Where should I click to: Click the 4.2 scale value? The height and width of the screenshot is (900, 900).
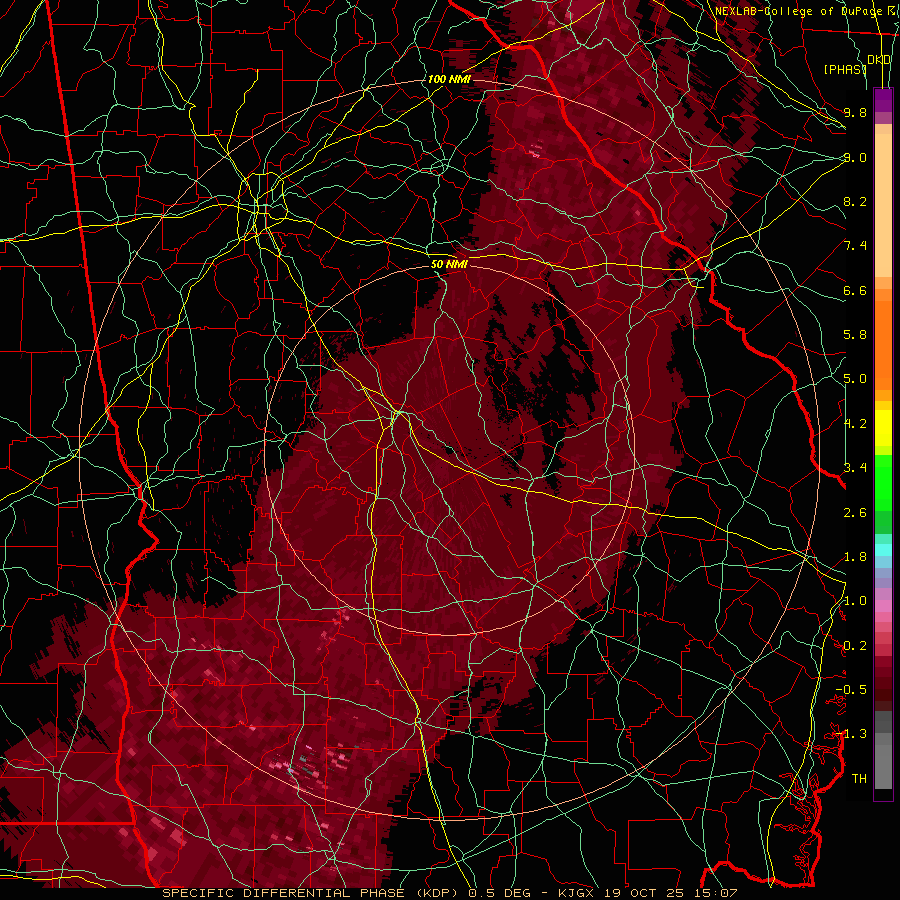click(855, 424)
